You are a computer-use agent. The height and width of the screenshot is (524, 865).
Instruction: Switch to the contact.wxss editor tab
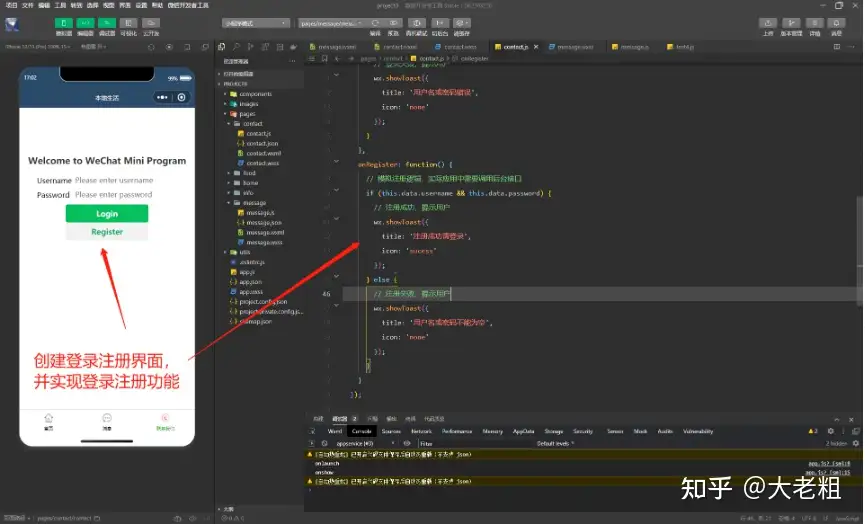click(456, 47)
